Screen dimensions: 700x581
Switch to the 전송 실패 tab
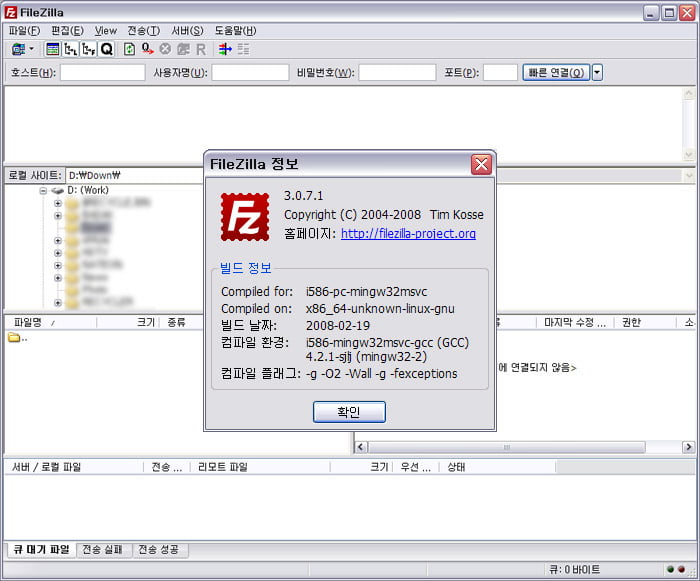click(x=104, y=549)
